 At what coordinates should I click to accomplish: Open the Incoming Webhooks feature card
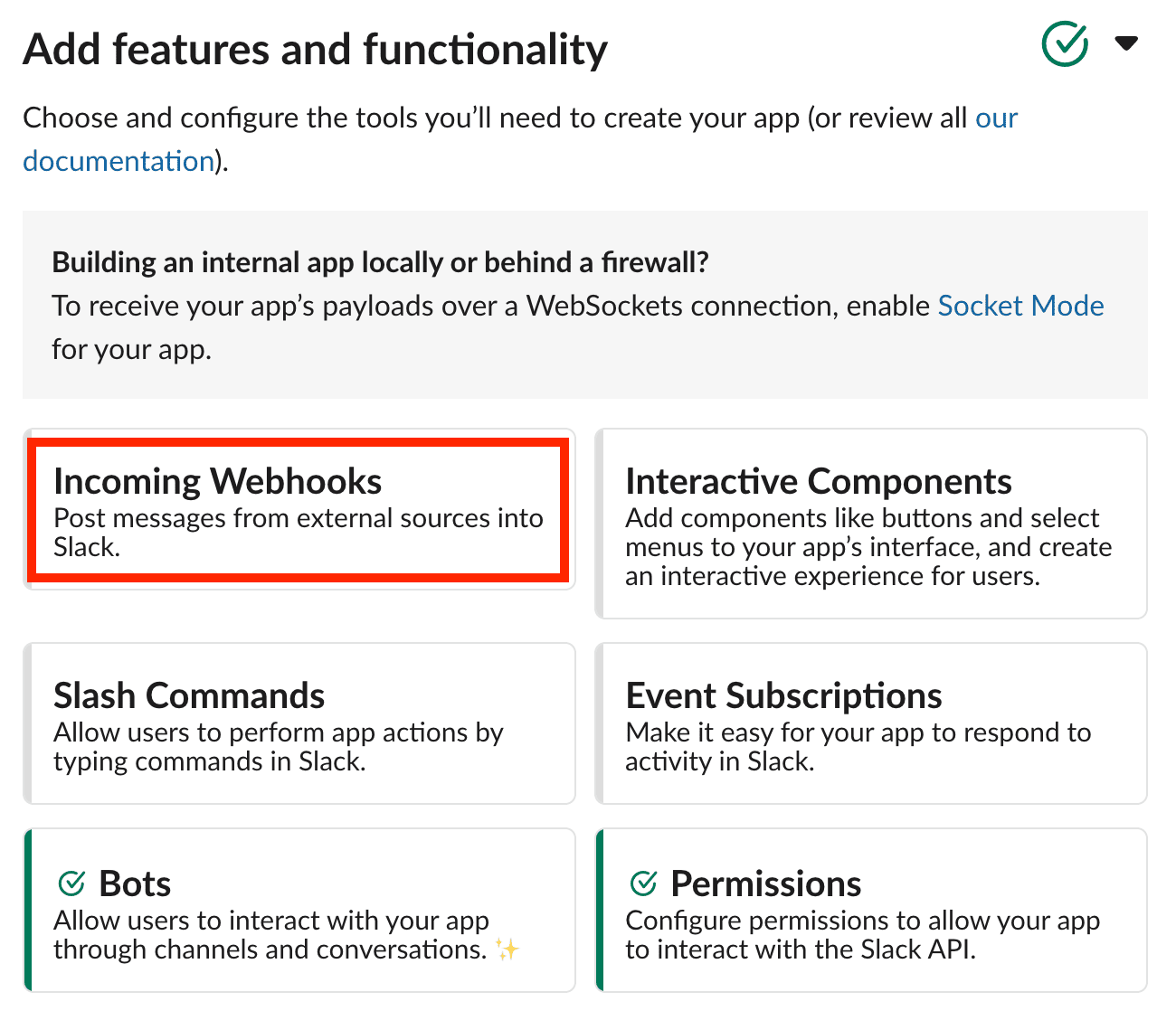coord(299,510)
